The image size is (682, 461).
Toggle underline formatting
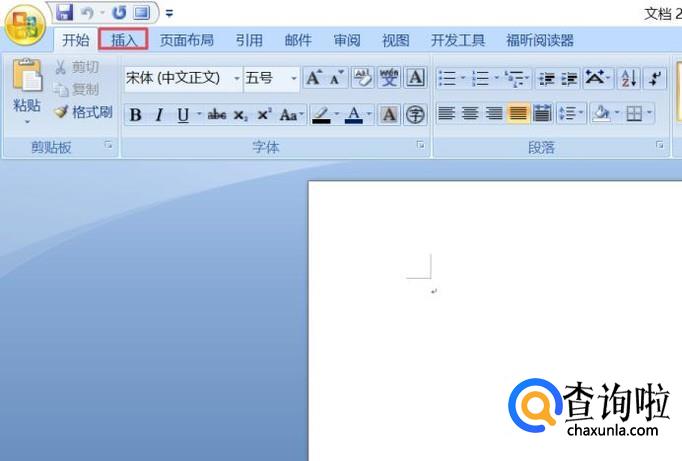pos(183,115)
